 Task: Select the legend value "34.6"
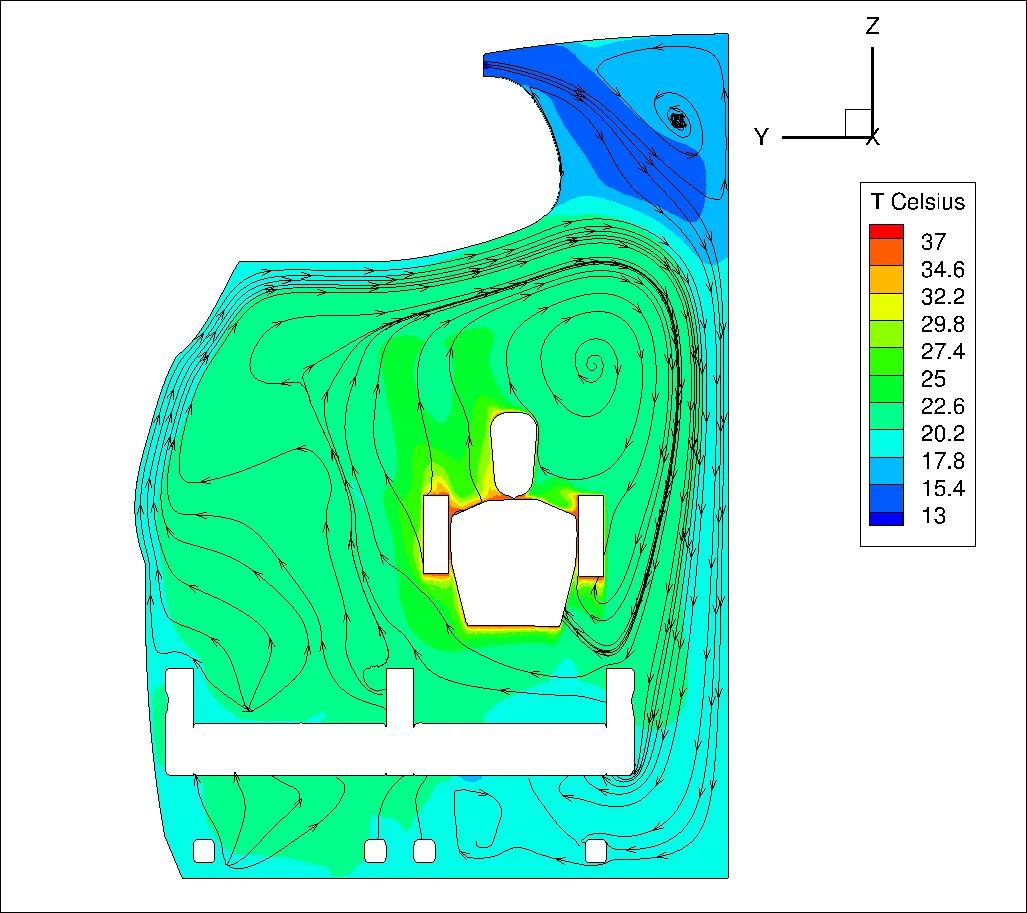[943, 269]
